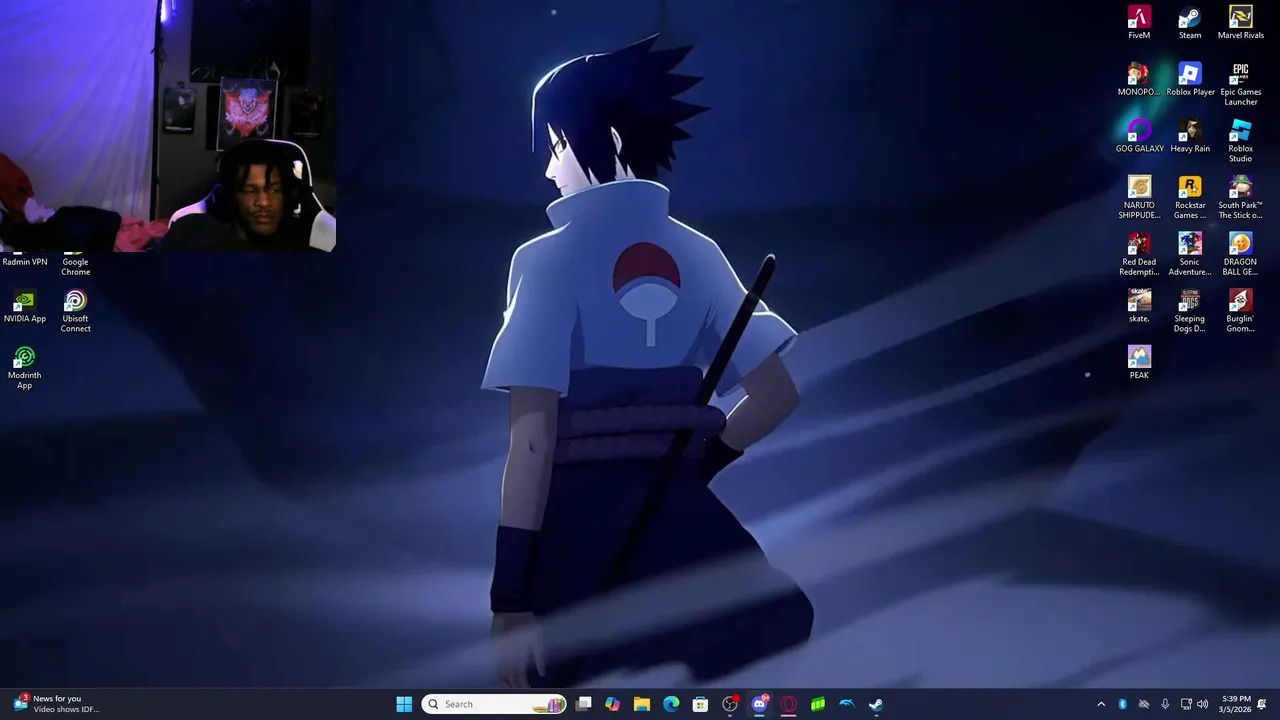Switch to Steam in the taskbar
The width and height of the screenshot is (1280, 720).
pos(875,704)
